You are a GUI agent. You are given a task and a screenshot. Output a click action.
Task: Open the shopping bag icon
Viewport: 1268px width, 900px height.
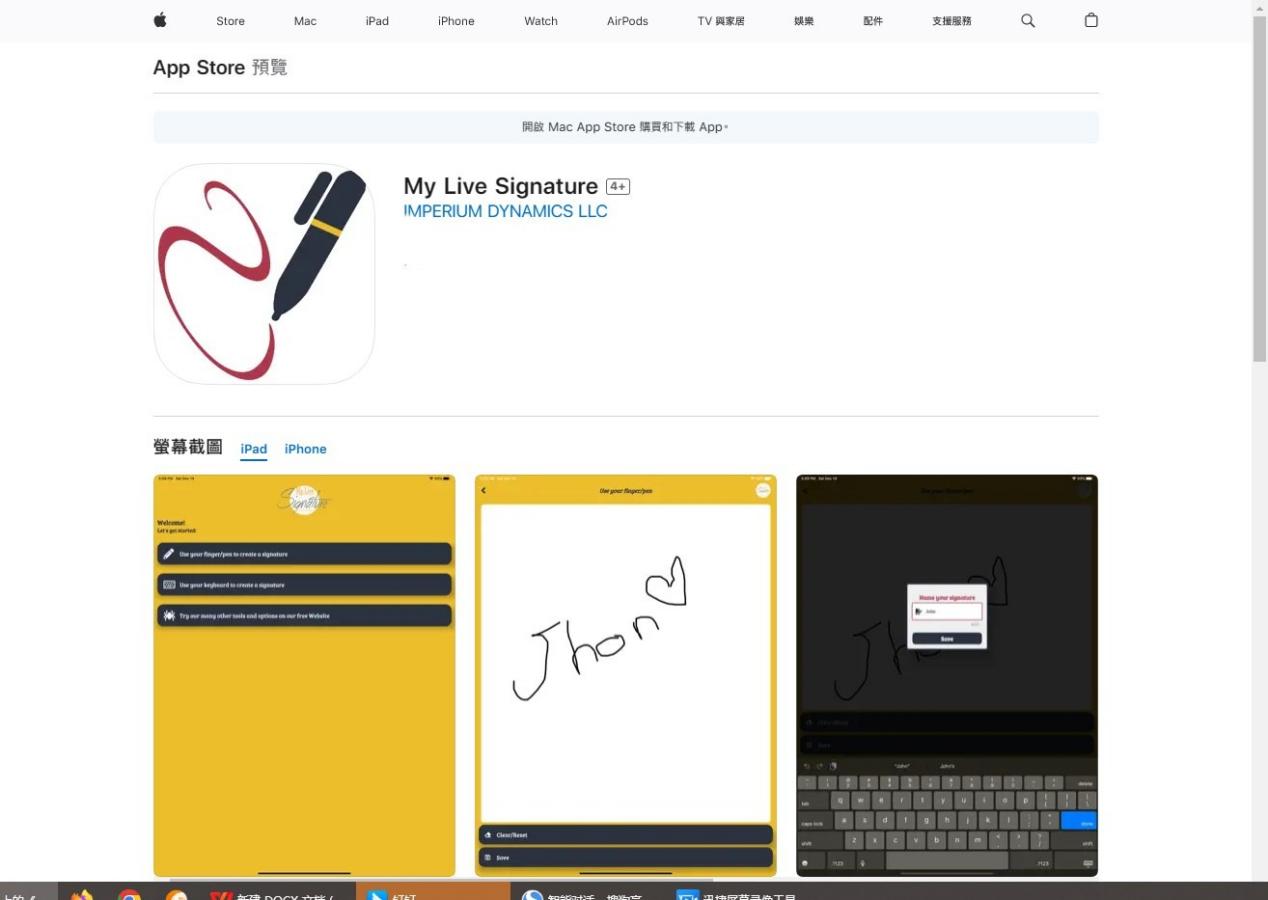(x=1091, y=20)
